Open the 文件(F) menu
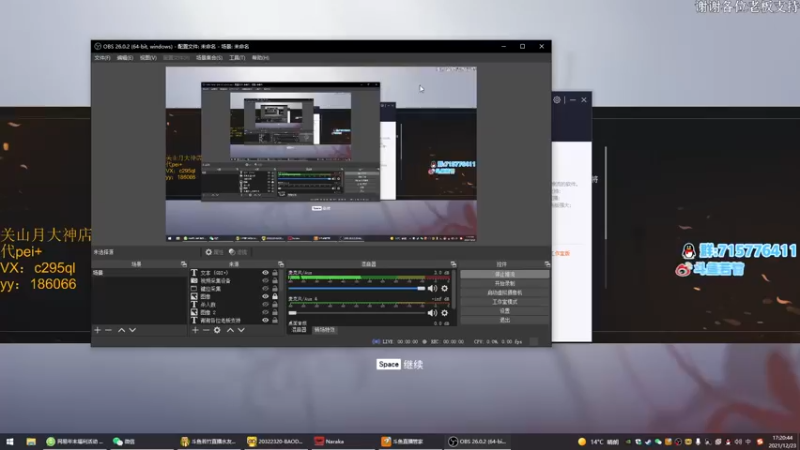This screenshot has height=450, width=800. click(102, 58)
